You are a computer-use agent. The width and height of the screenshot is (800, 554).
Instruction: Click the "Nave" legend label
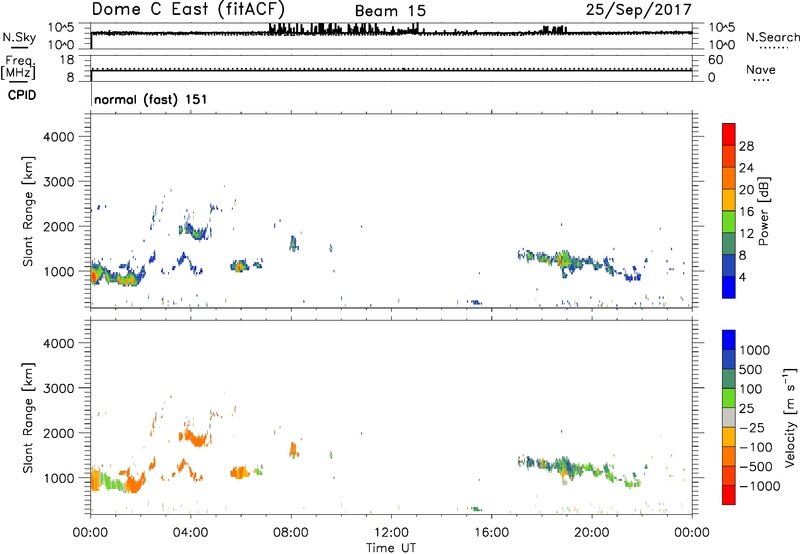(x=761, y=70)
